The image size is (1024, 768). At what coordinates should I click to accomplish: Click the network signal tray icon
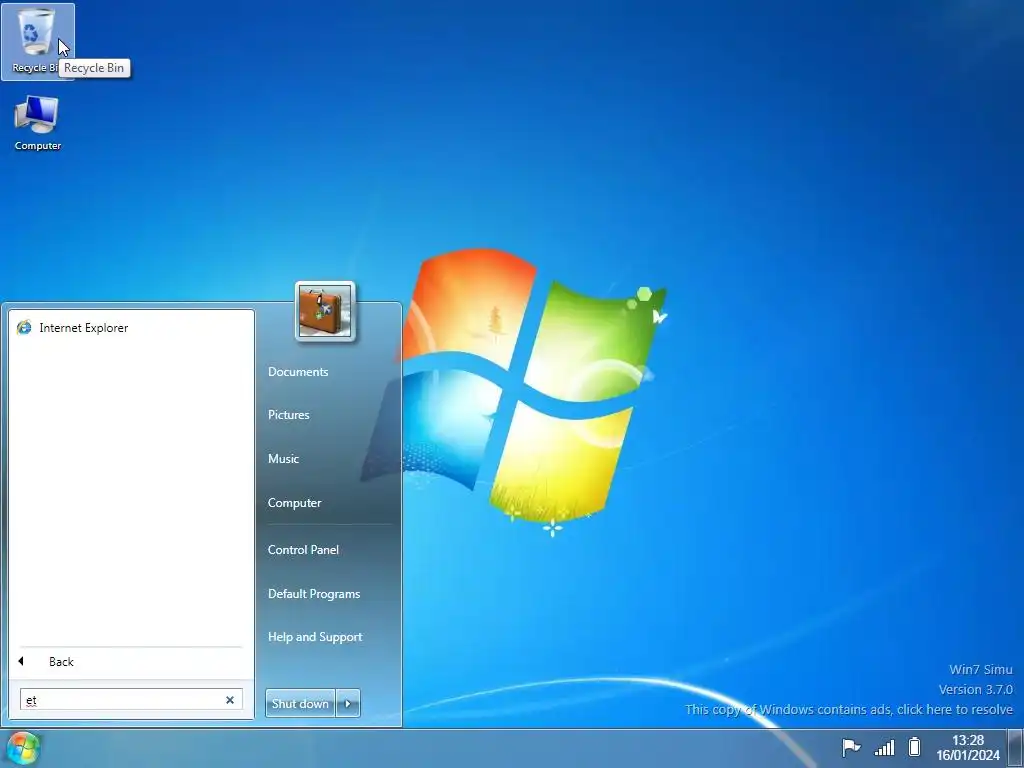[884, 748]
